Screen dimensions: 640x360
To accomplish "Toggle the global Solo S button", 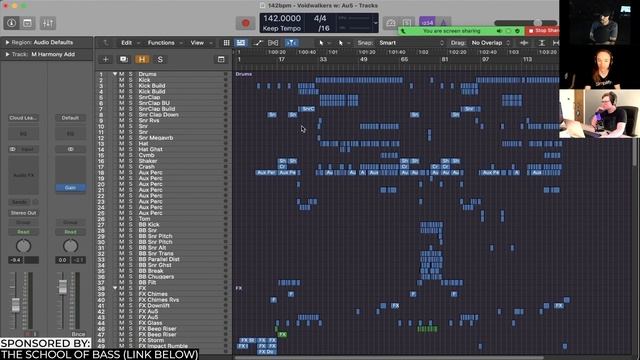I will (160, 60).
